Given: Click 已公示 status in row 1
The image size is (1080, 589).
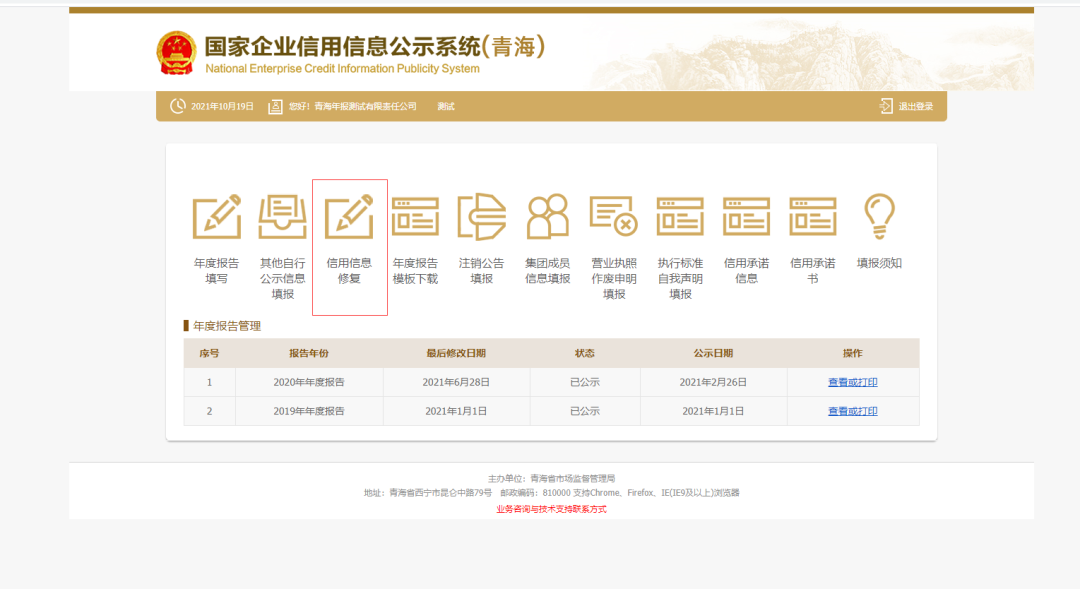Looking at the screenshot, I should (x=585, y=382).
